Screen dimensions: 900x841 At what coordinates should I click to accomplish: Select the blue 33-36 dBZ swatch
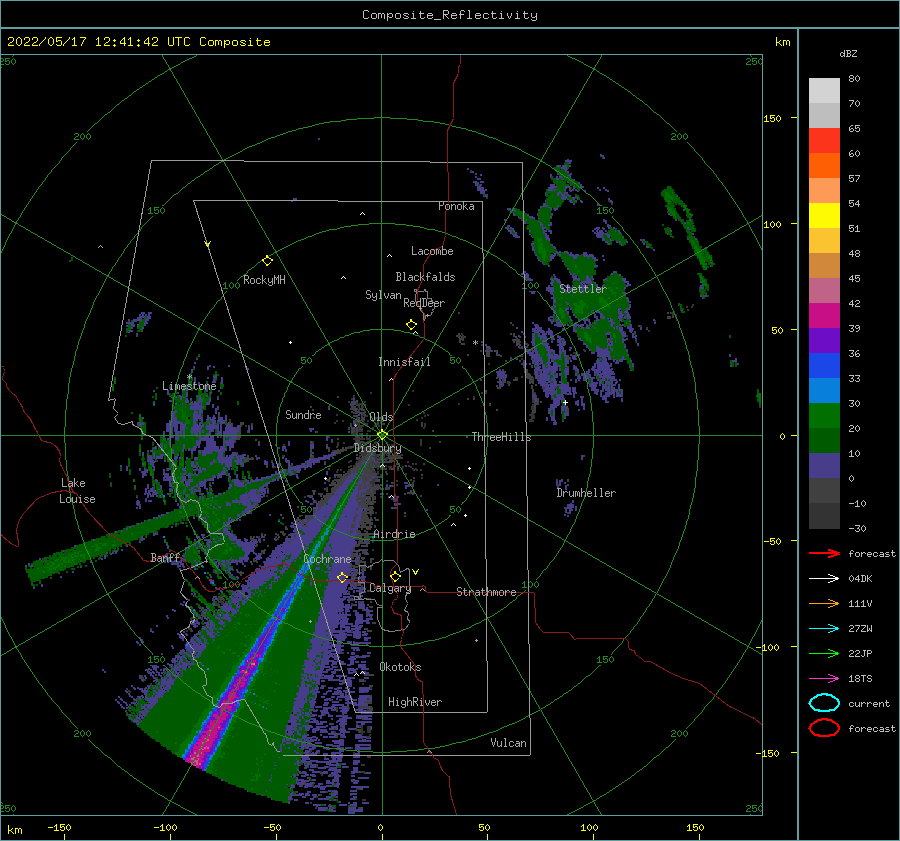click(824, 366)
